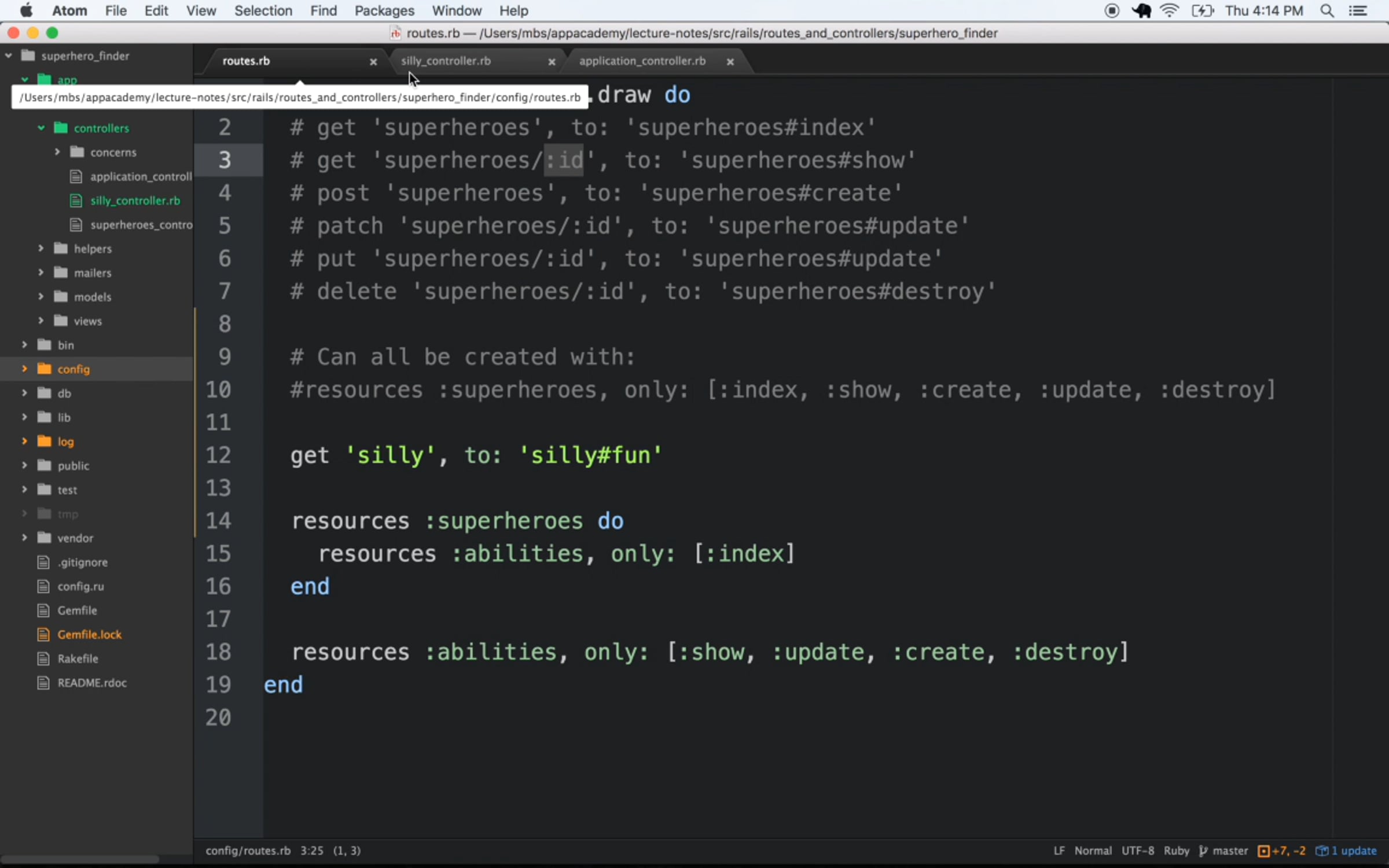Expand the db folder
The height and width of the screenshot is (868, 1389).
pyautogui.click(x=24, y=393)
